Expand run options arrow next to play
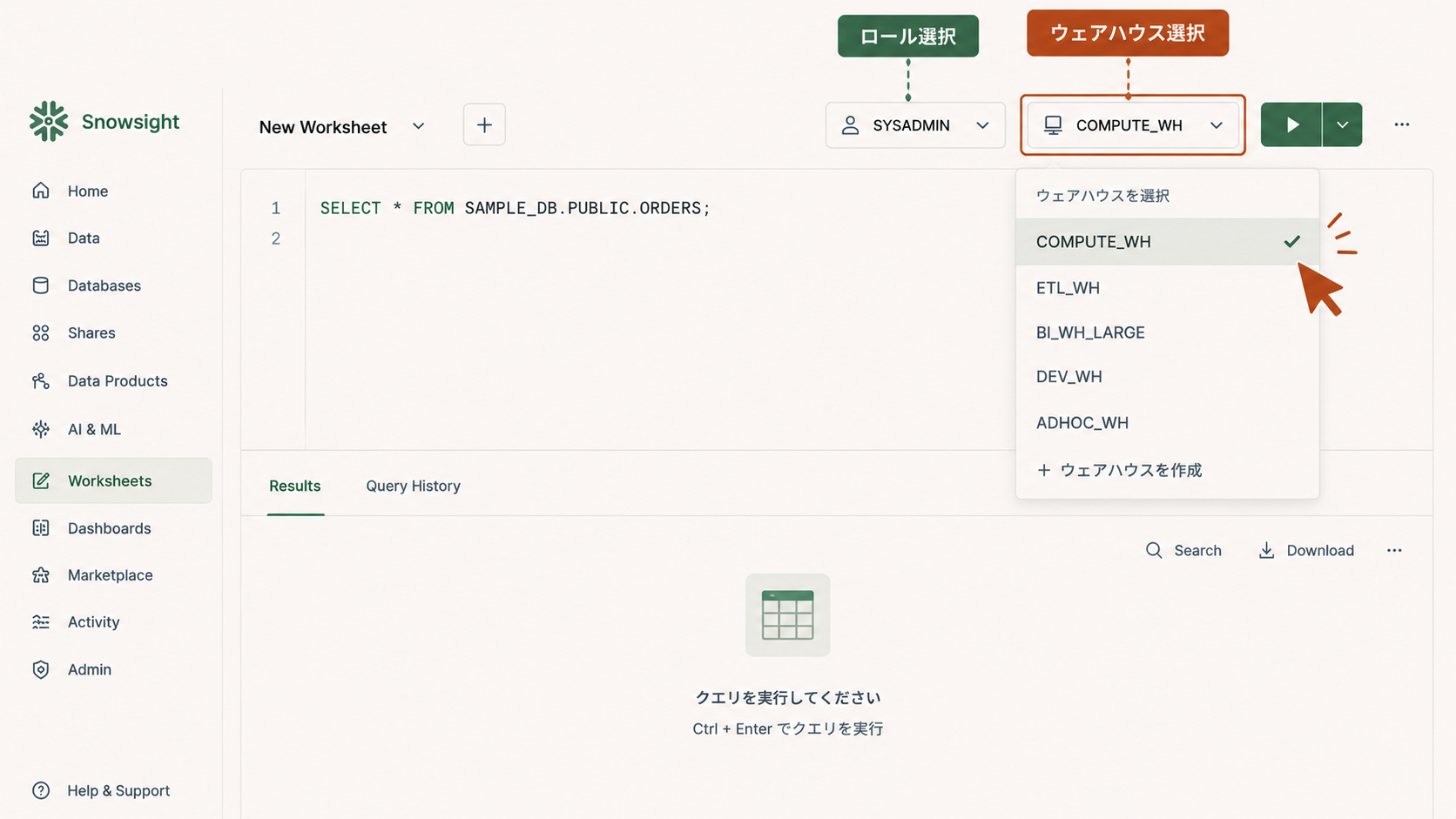 click(x=1343, y=124)
